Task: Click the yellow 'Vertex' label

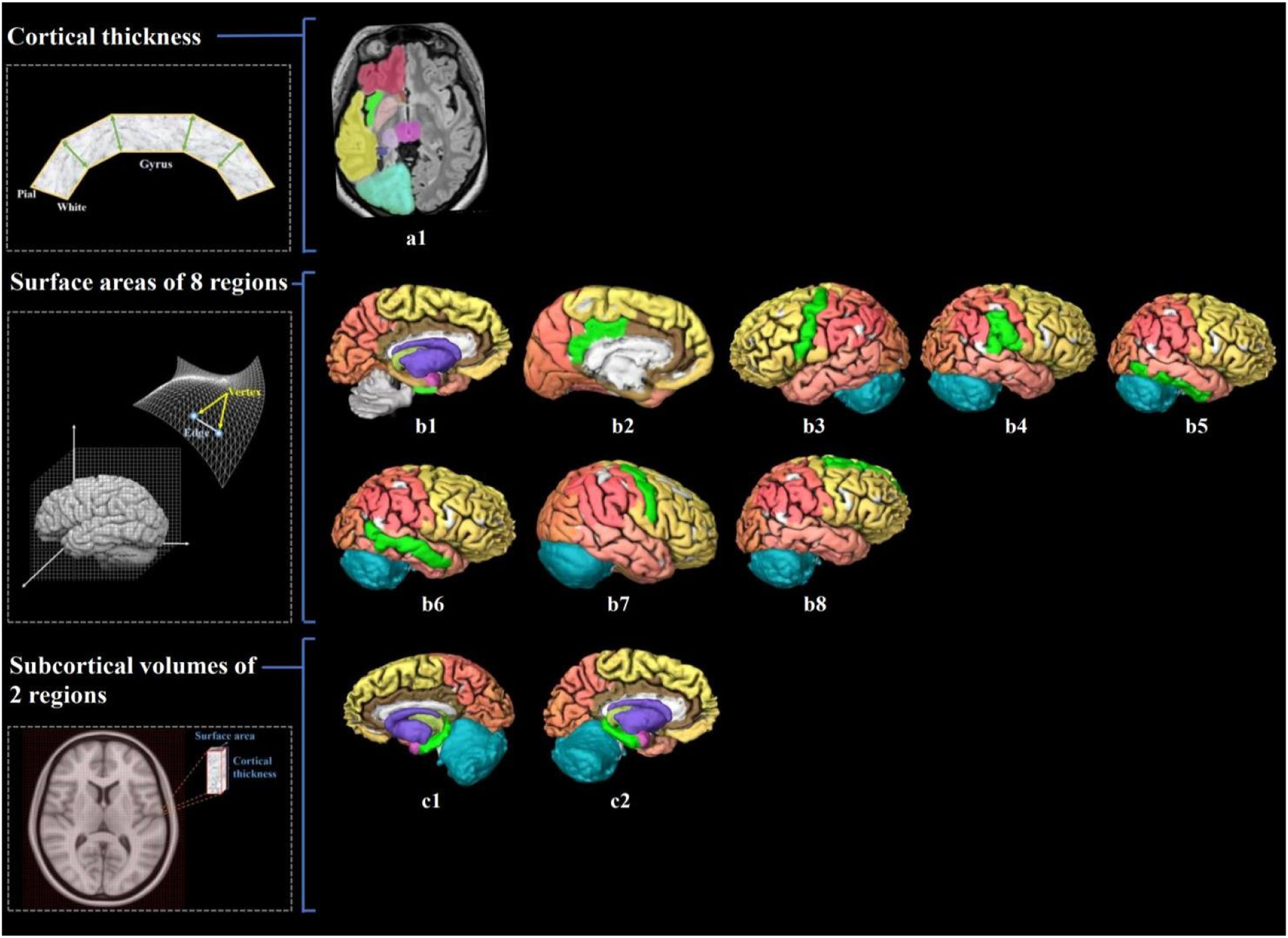Action: click(x=245, y=392)
